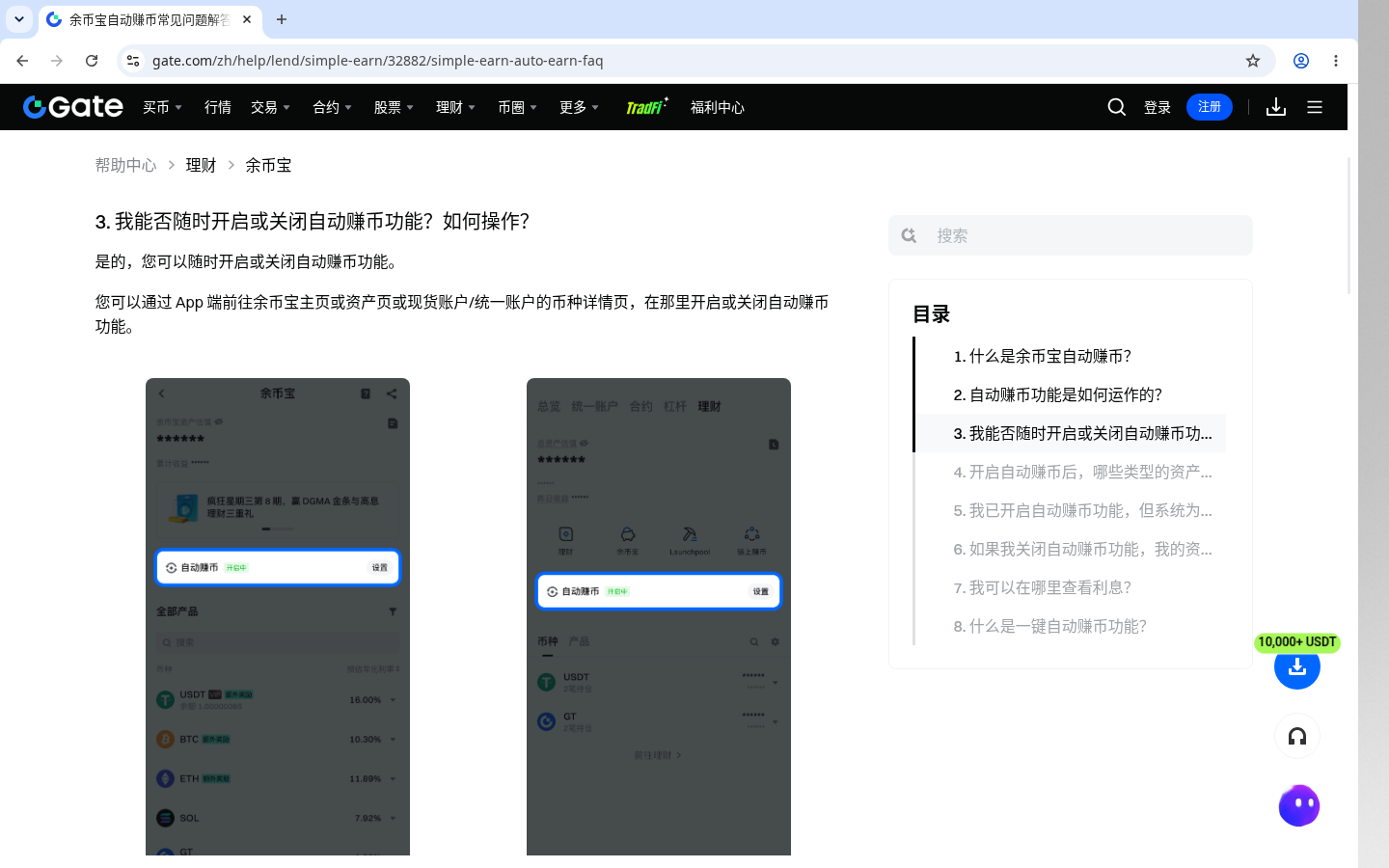Screen dimensions: 1389x868
Task: Go to 帮助中心 breadcrumb
Action: (x=125, y=165)
